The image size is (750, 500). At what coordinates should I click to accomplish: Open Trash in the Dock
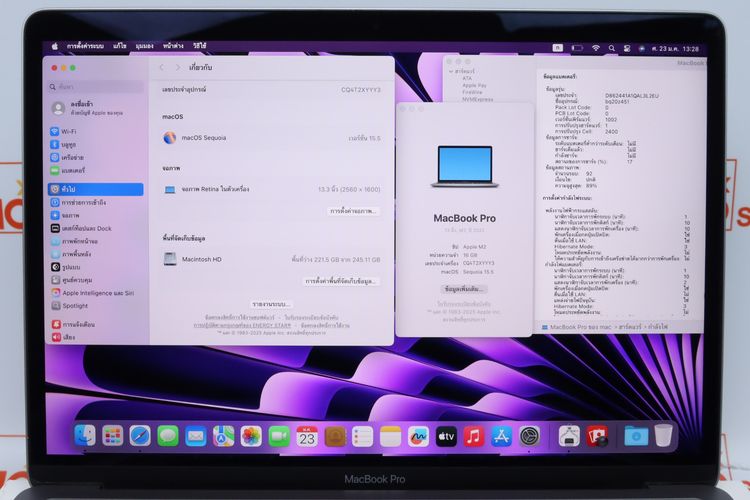(x=664, y=436)
